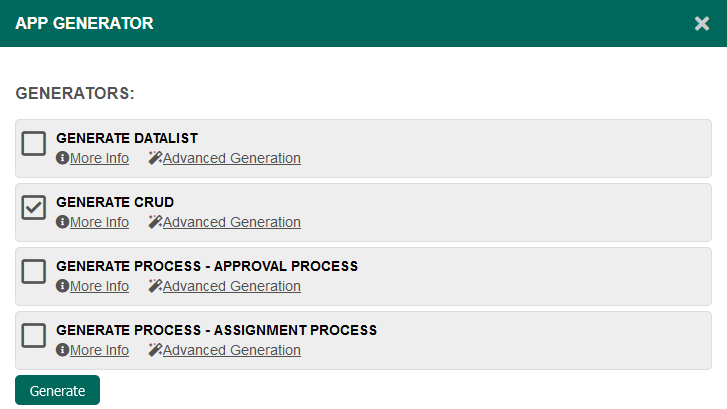Click info icon under Assignment Process
Screen dimensions: 727x409
pyautogui.click(x=62, y=350)
